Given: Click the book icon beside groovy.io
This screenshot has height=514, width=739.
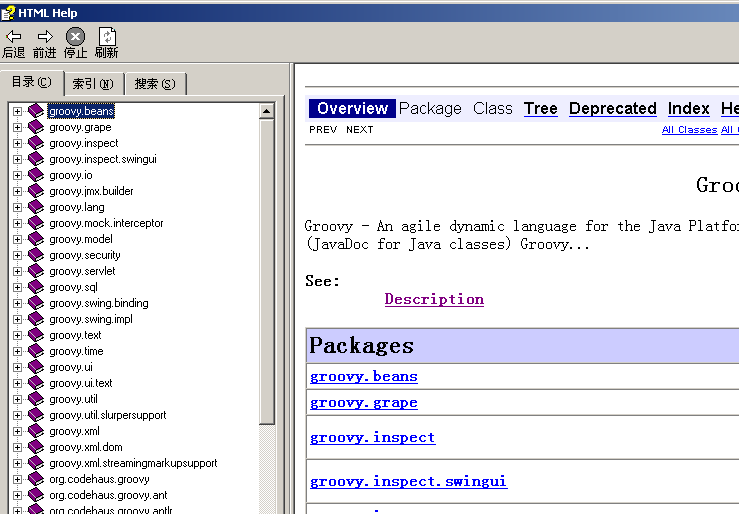Looking at the screenshot, I should click(36, 175).
